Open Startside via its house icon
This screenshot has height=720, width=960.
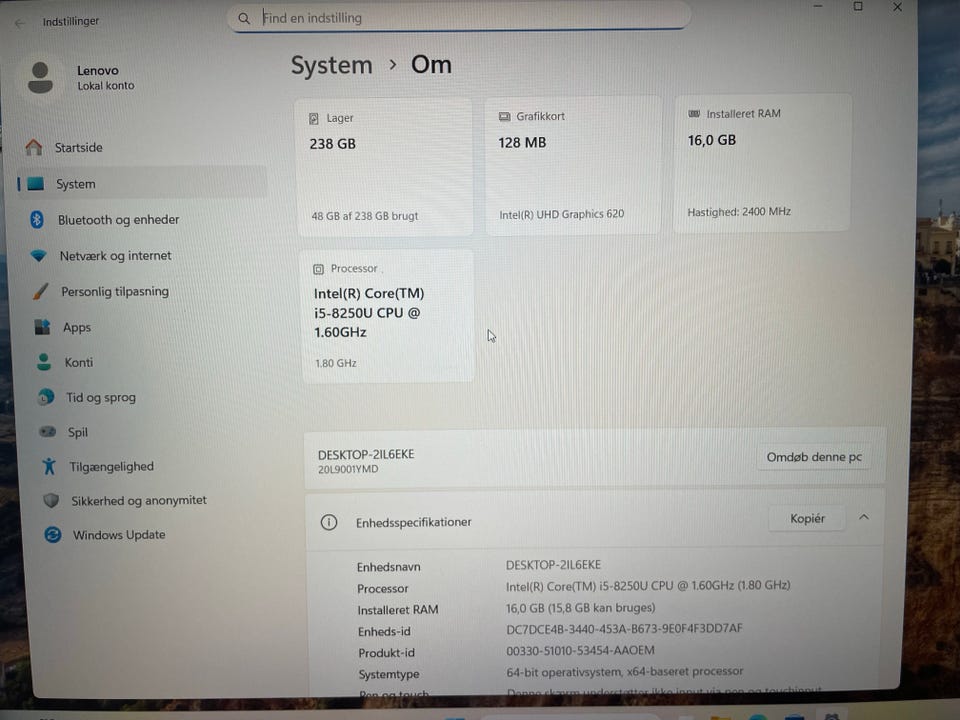coord(34,147)
